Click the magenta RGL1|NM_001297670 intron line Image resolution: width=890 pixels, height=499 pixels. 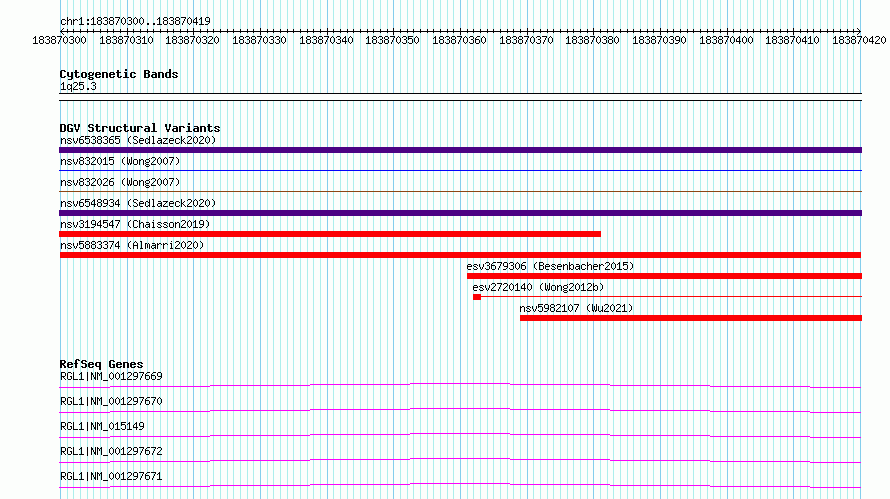tap(460, 411)
